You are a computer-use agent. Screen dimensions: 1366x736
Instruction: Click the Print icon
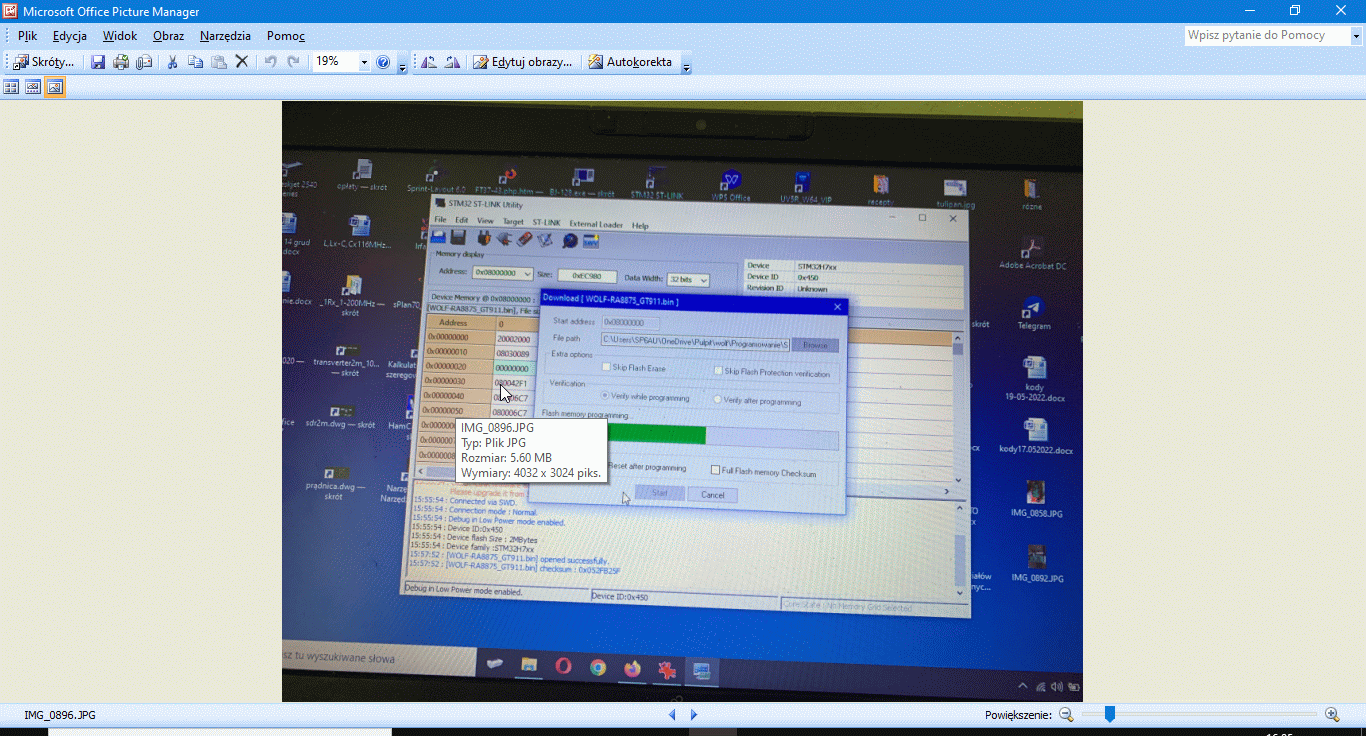(x=121, y=62)
